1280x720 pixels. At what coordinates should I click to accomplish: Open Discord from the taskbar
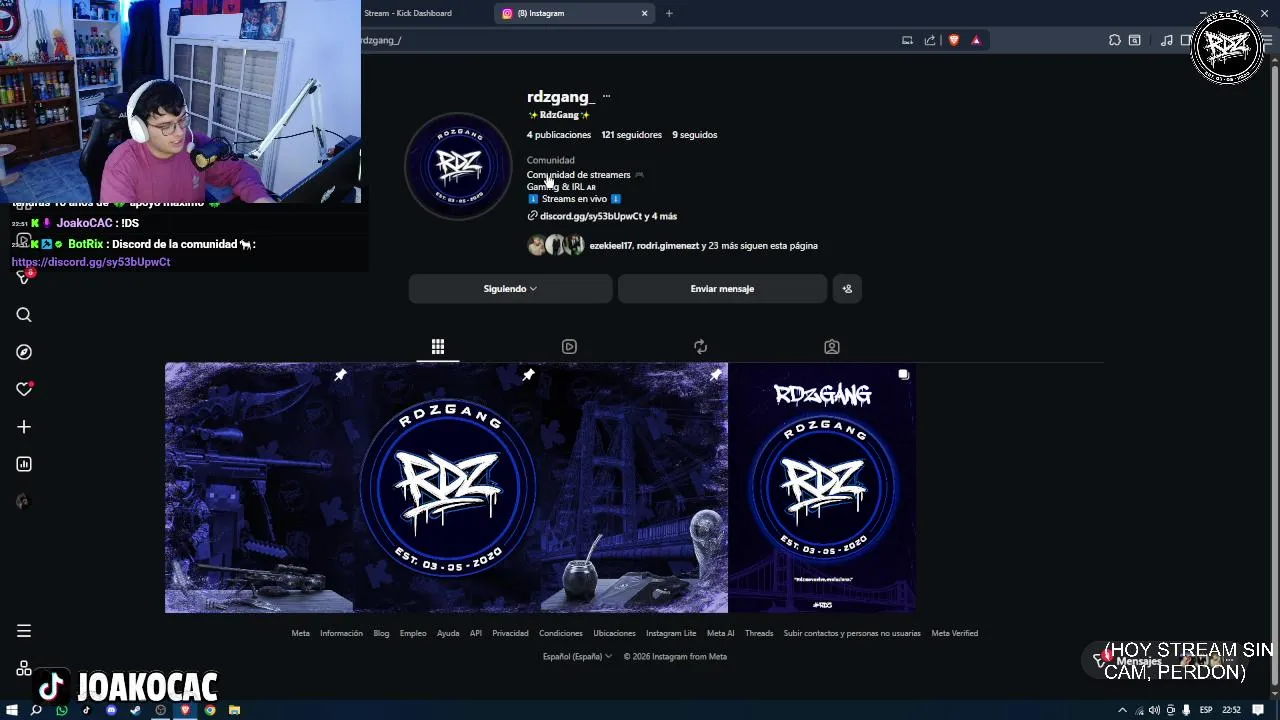(x=111, y=710)
